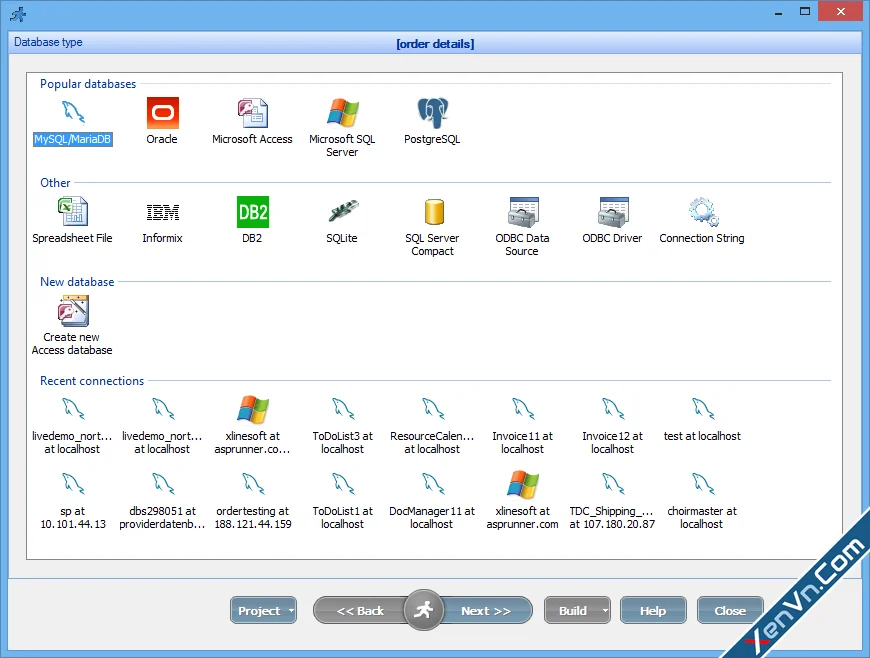Open recent TDC_Shipping_… at 107.180.20.87 connection
The width and height of the screenshot is (870, 658).
(612, 499)
